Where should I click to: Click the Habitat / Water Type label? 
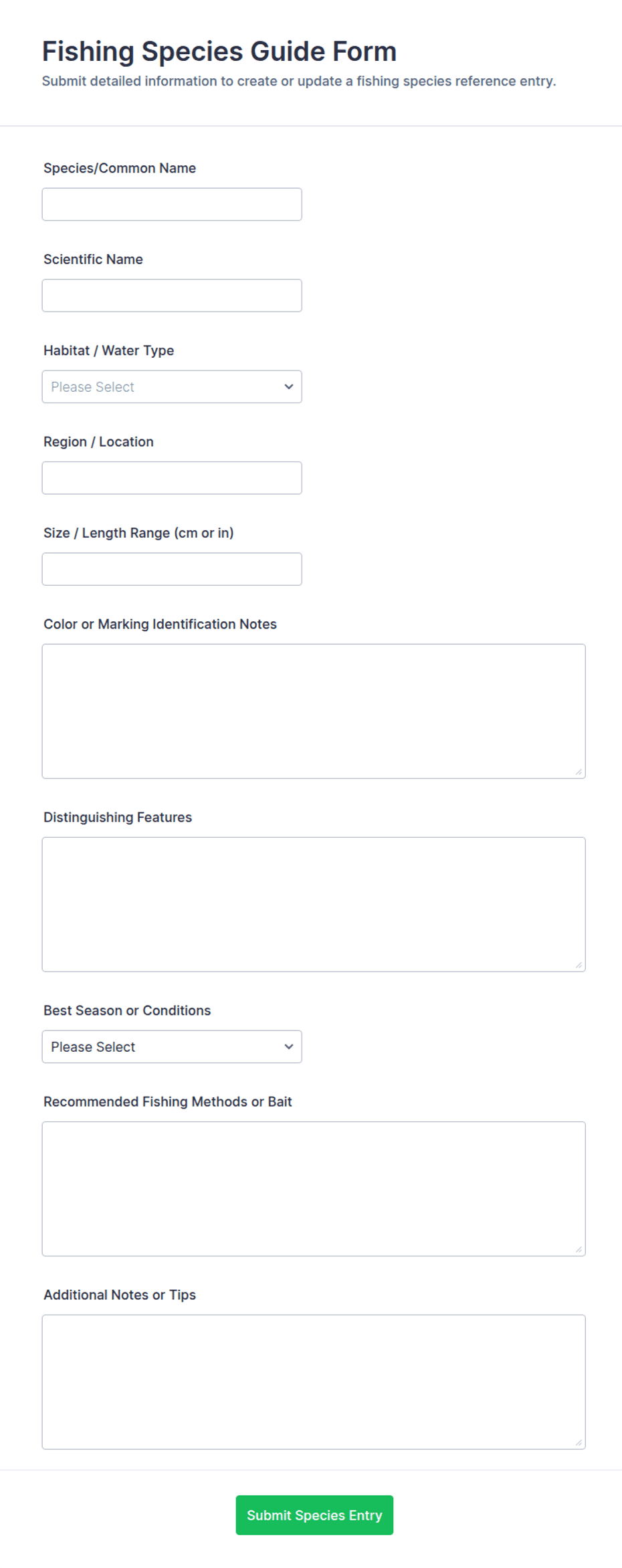pyautogui.click(x=108, y=350)
